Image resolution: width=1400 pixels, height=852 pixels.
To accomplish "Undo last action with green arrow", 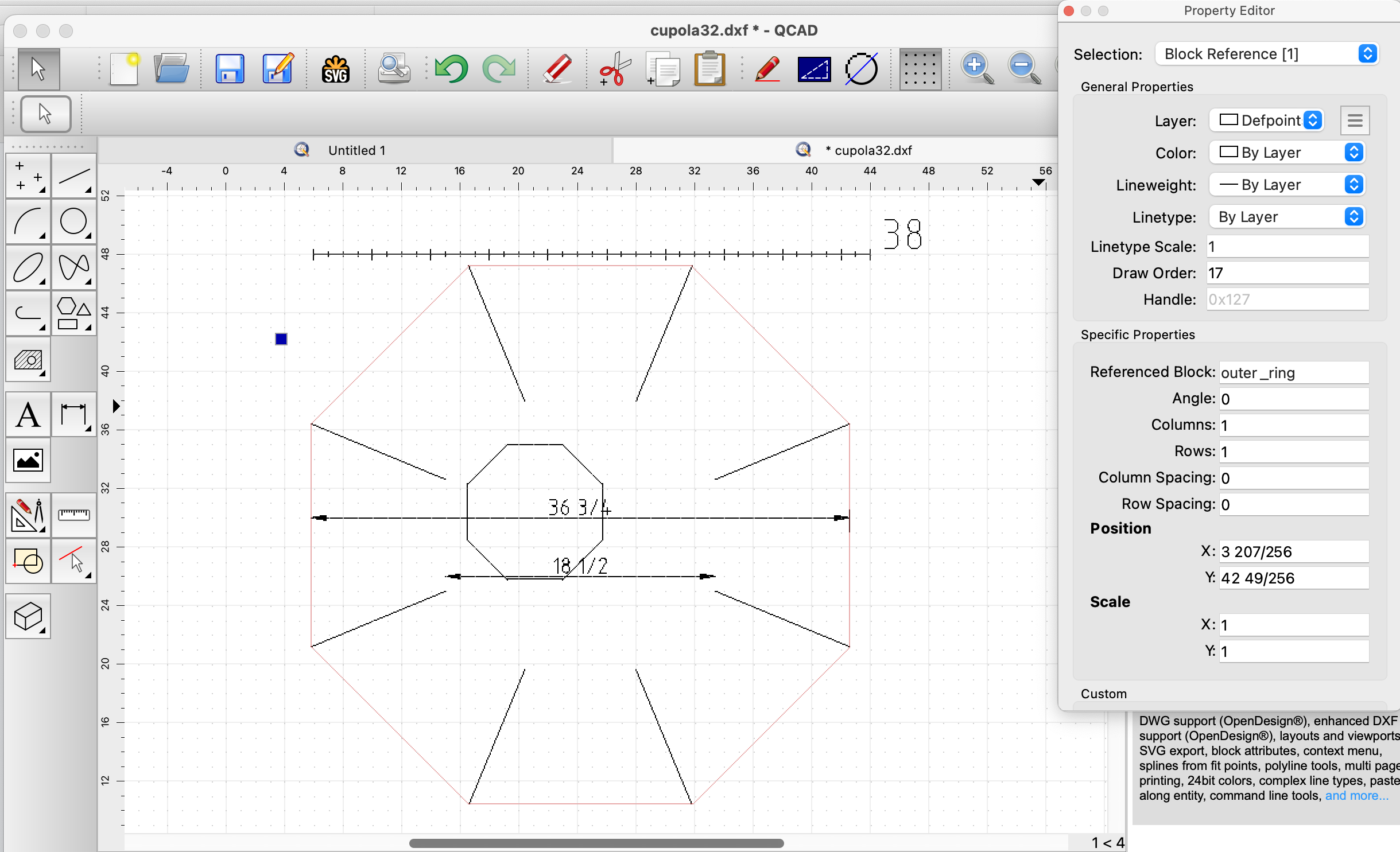I will point(451,69).
